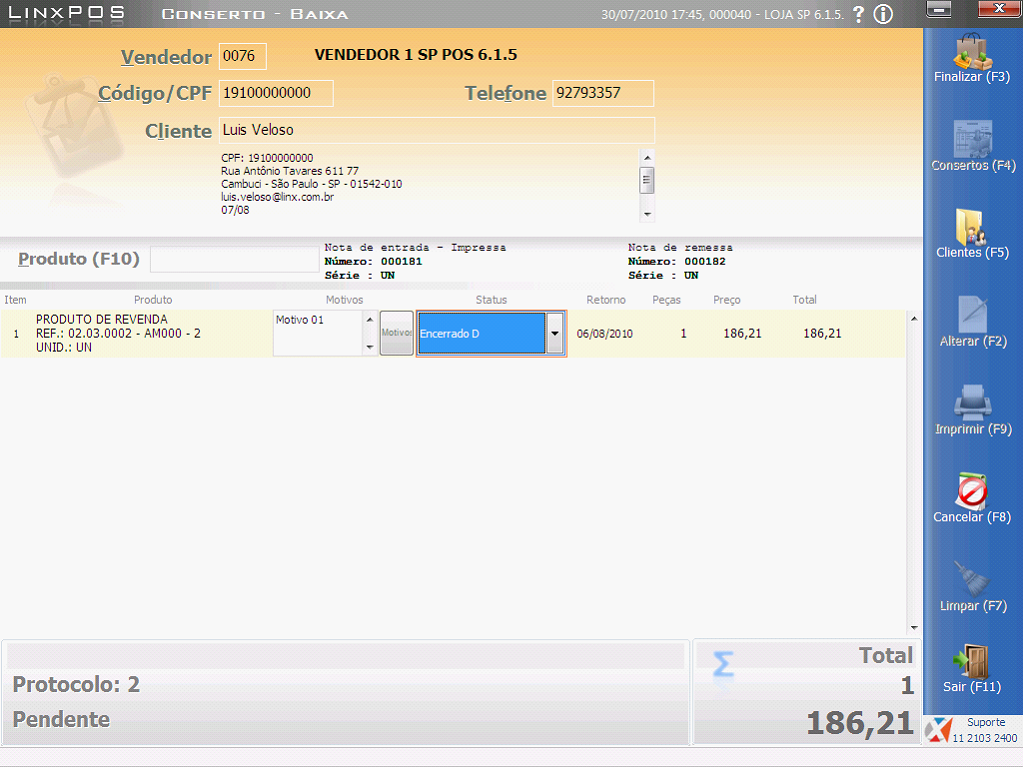Click the Status column header
This screenshot has height=768, width=1024.
(491, 300)
